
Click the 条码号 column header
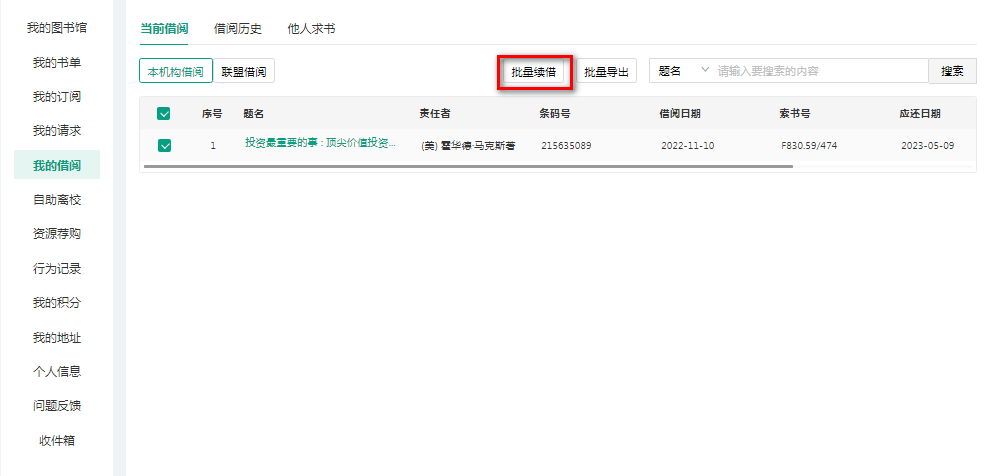555,114
